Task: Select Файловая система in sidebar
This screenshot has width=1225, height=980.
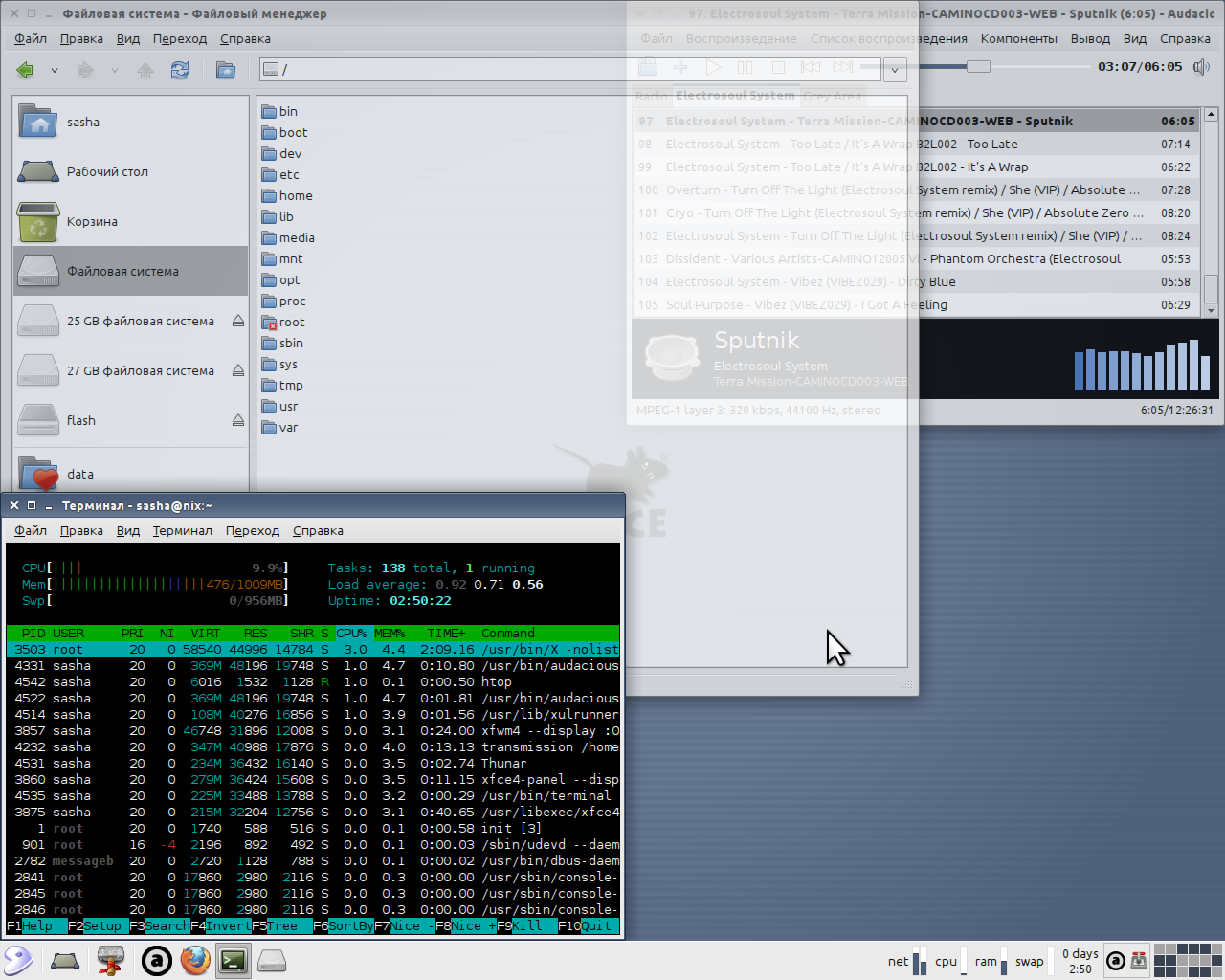Action: click(131, 272)
